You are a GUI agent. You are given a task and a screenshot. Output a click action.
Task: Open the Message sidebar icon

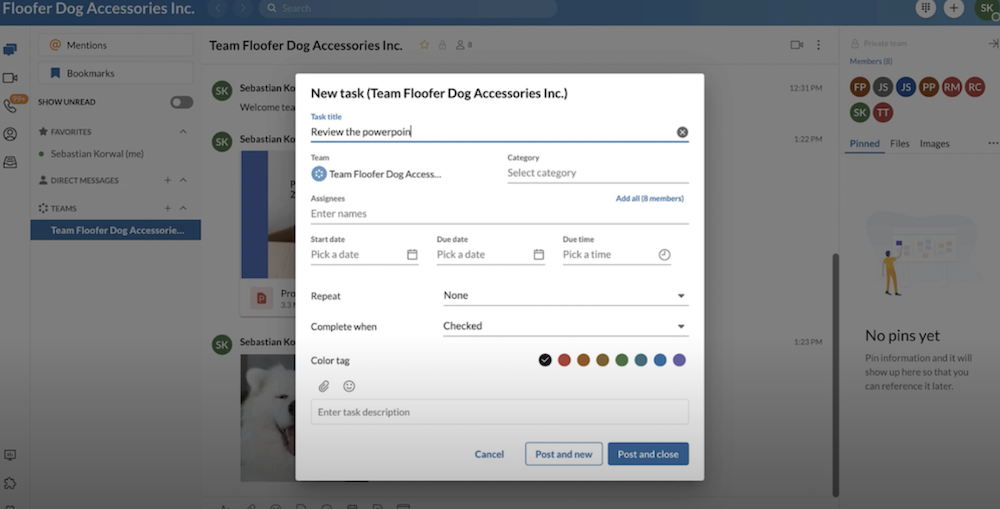pyautogui.click(x=10, y=50)
